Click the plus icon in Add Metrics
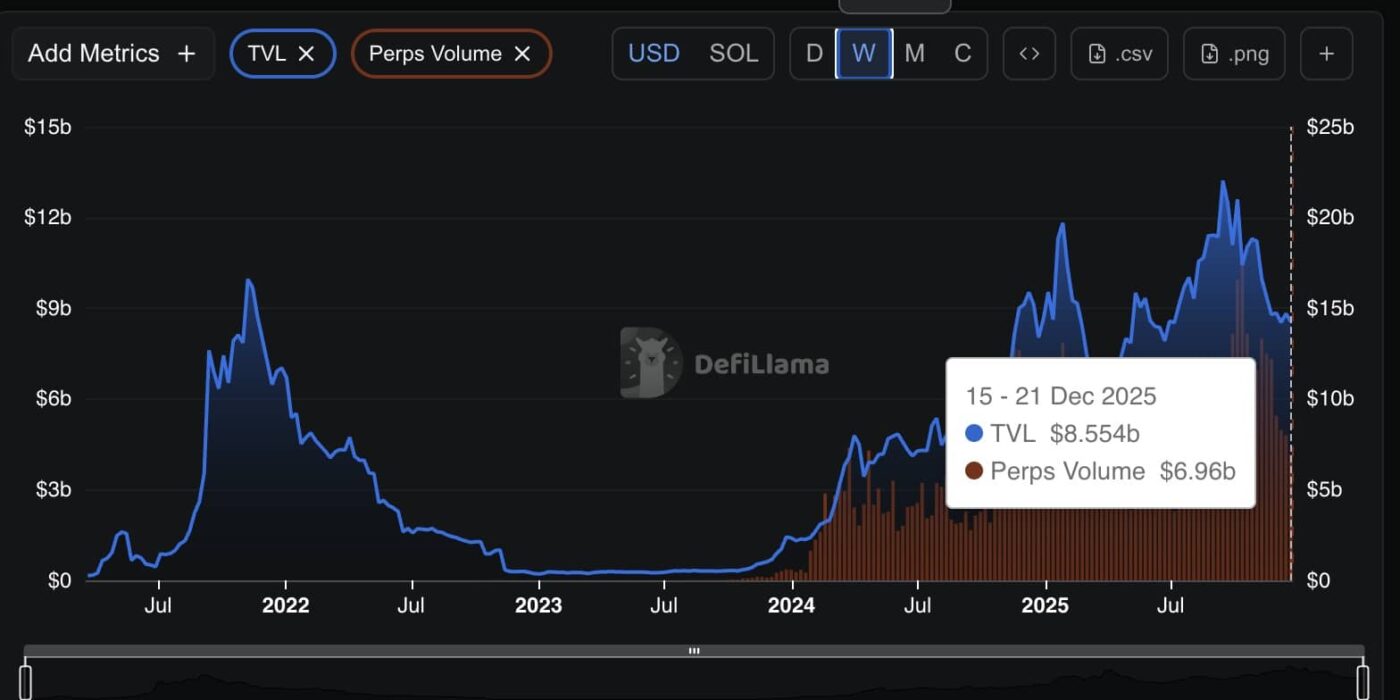This screenshot has height=700, width=1400. pyautogui.click(x=186, y=54)
